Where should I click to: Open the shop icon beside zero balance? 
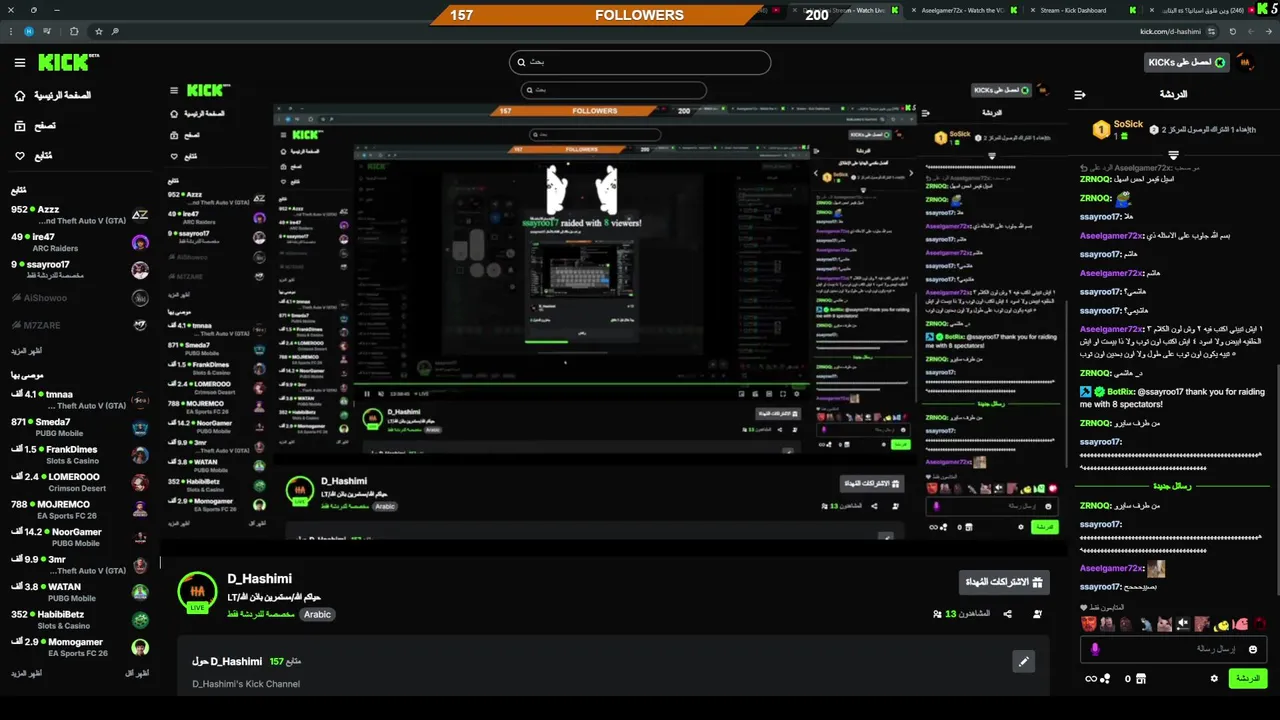1142,678
